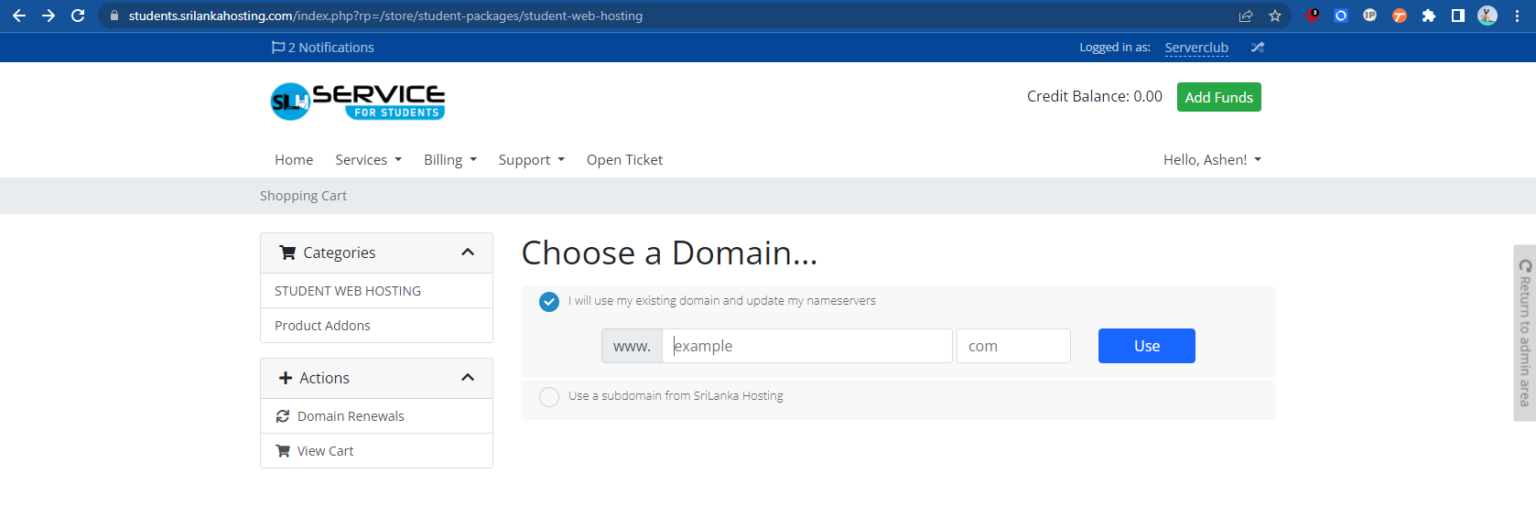
Task: Select Use a subdomain from SriLanka Hosting
Action: coord(549,397)
